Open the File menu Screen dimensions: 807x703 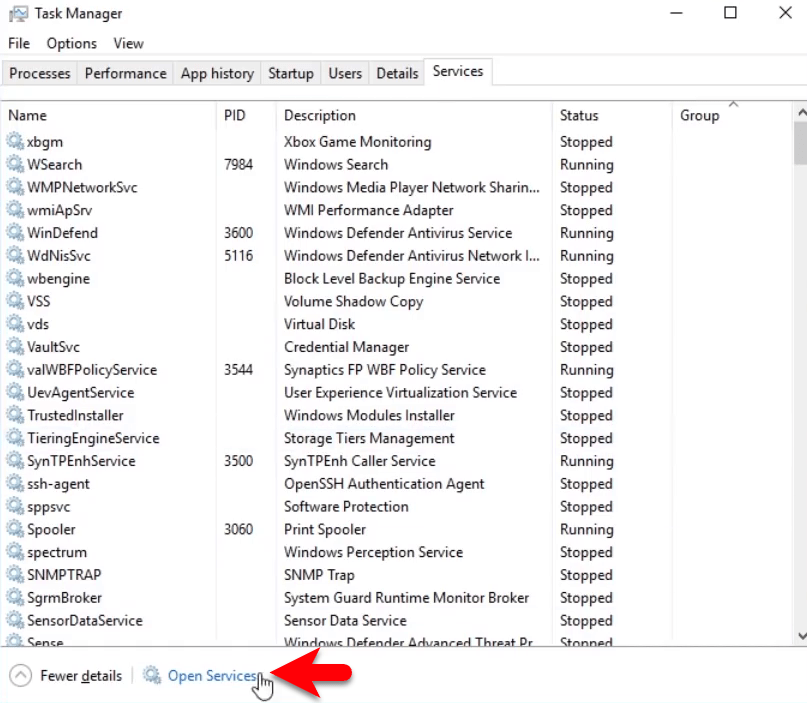19,43
